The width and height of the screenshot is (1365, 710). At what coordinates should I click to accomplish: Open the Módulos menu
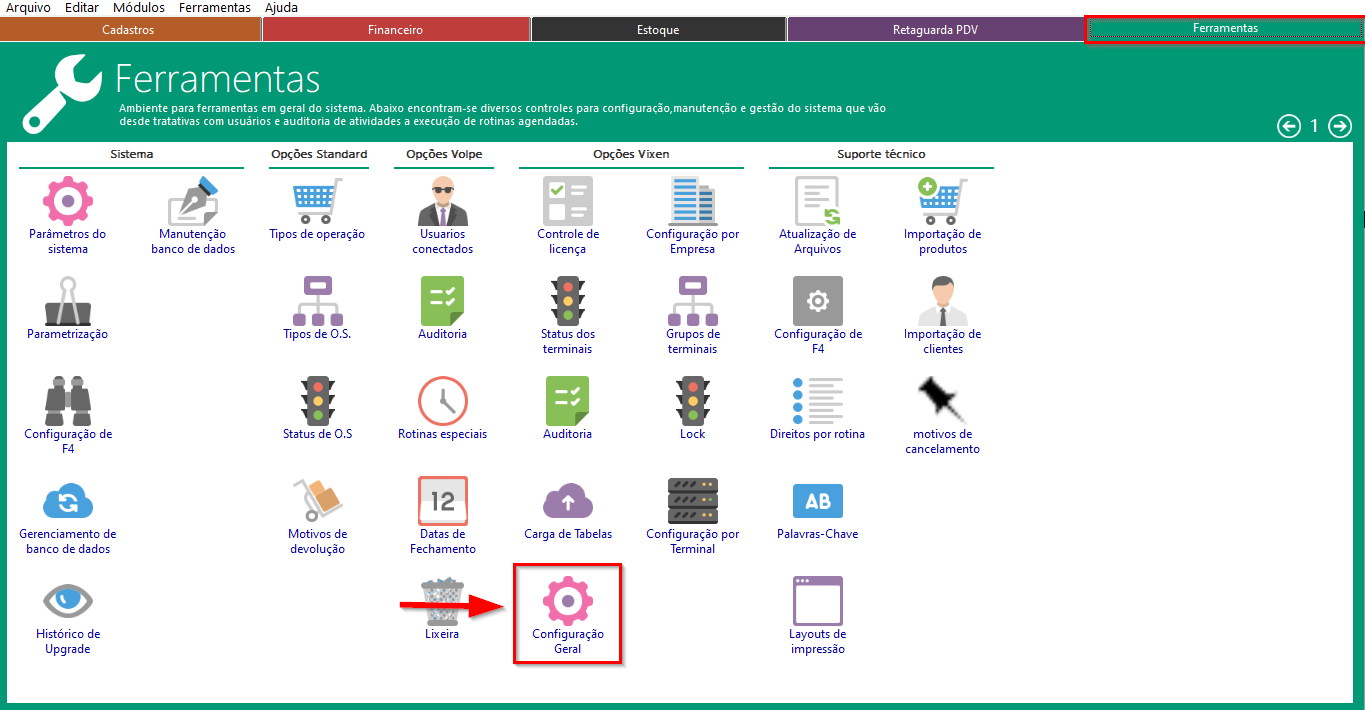tap(139, 8)
